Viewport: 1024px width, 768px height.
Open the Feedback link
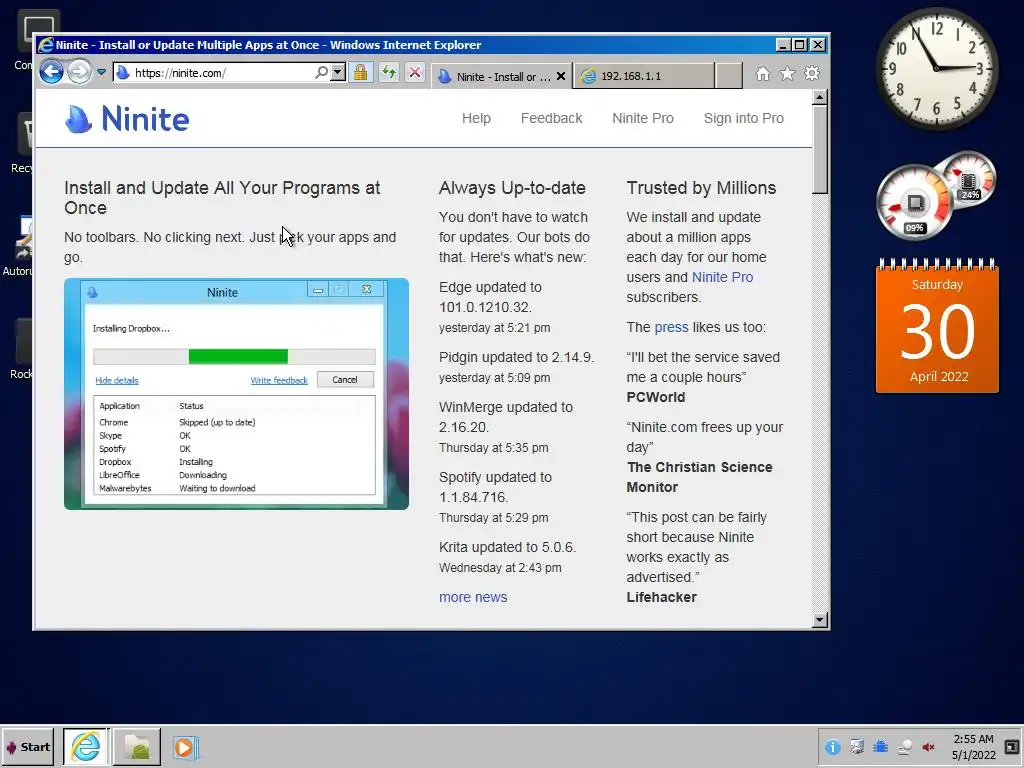click(x=551, y=118)
